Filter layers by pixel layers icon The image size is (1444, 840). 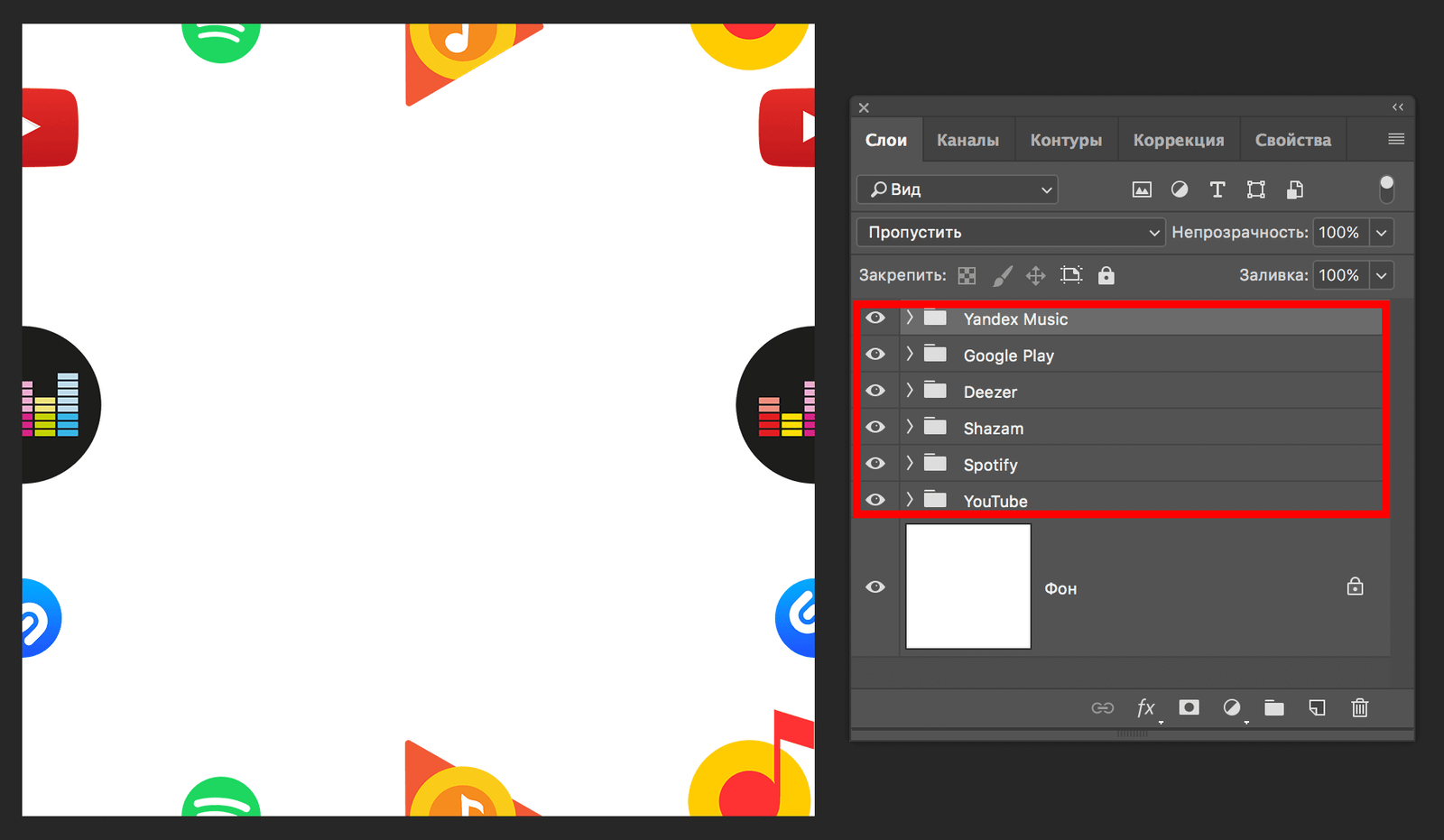coord(1142,189)
